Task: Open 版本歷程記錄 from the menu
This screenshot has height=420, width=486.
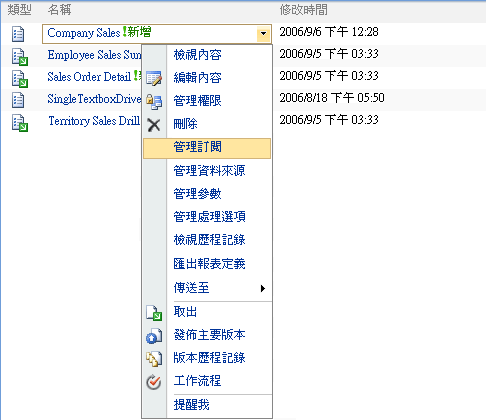Action: (x=207, y=358)
